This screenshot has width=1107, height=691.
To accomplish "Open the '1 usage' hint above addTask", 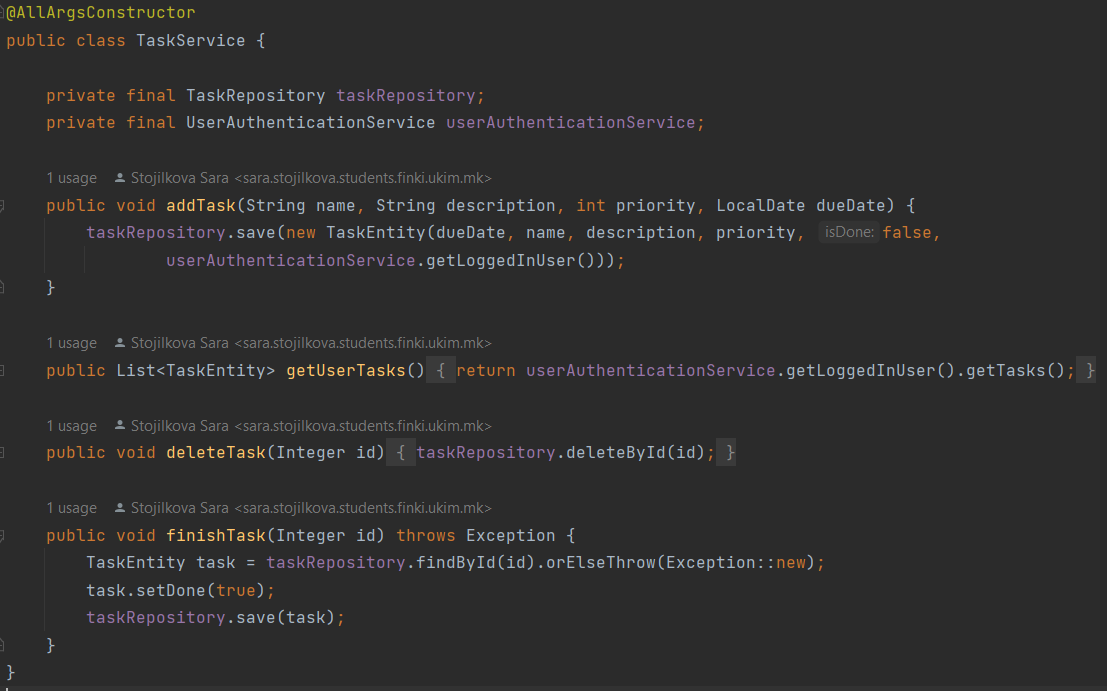I will coord(71,178).
